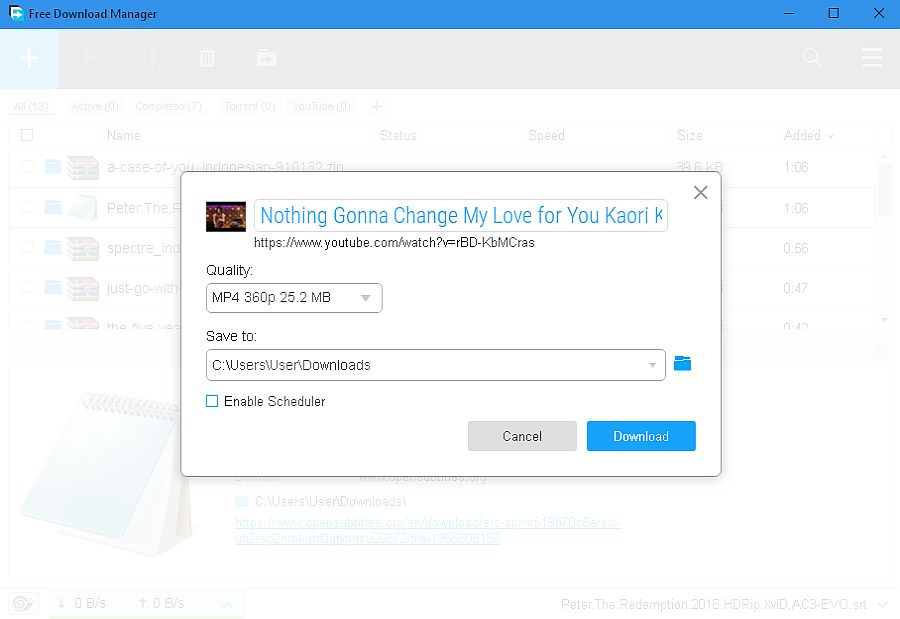Enable the Scheduler checkbox

[x=212, y=401]
